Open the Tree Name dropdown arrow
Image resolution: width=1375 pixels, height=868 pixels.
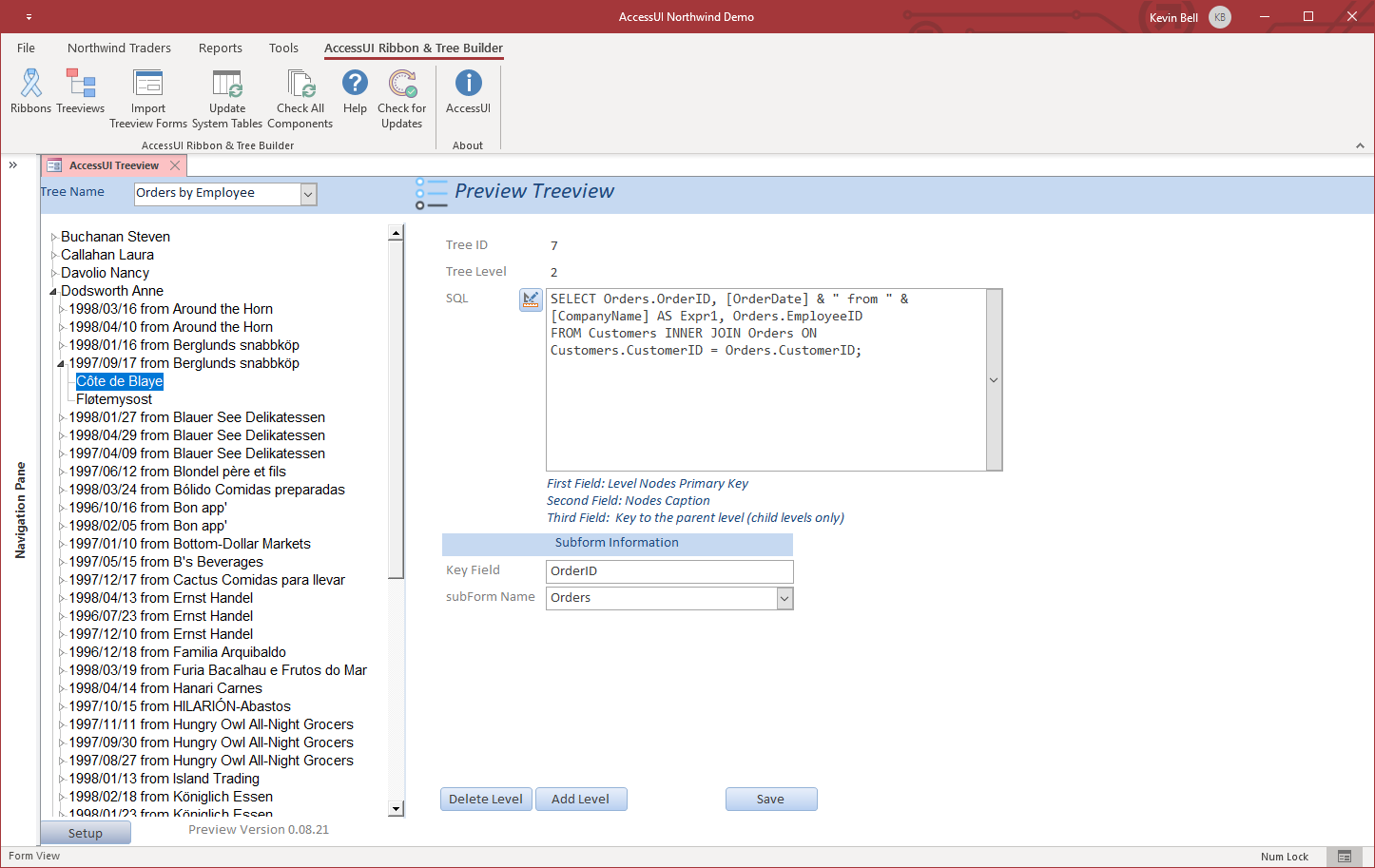coord(308,194)
